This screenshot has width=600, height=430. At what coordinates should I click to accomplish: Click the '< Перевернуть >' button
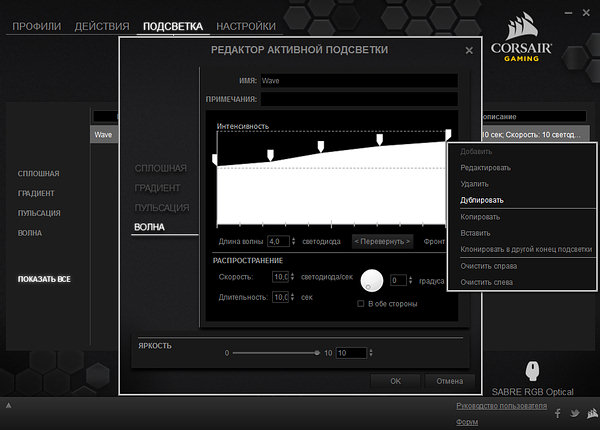(x=382, y=241)
